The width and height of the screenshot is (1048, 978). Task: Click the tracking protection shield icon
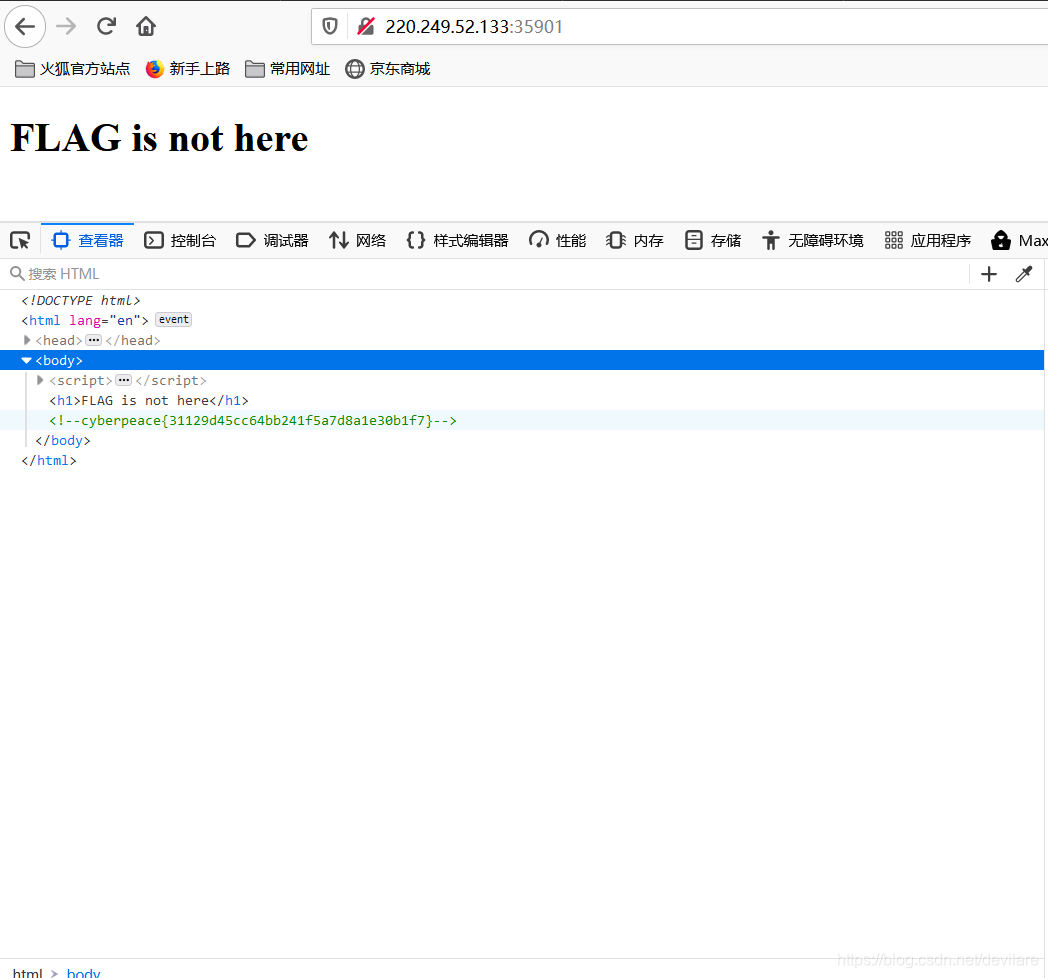point(330,27)
